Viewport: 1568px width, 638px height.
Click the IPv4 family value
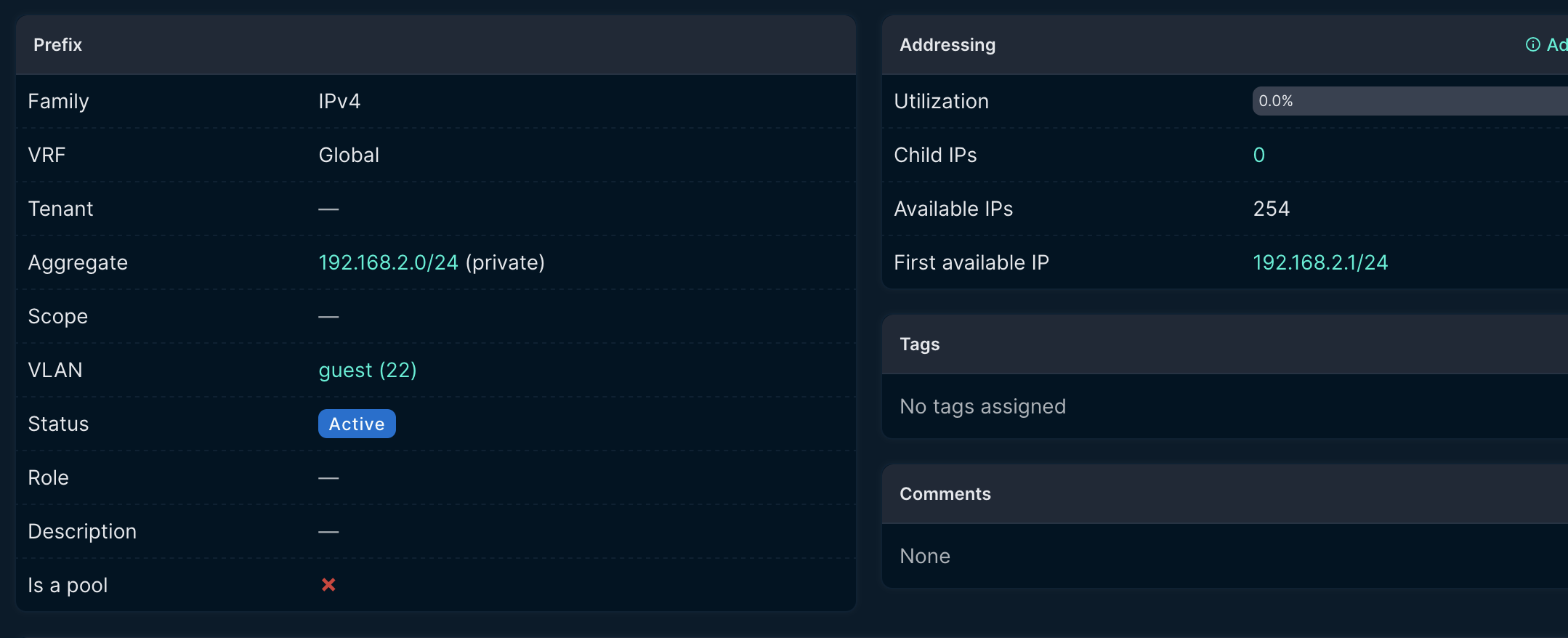click(x=339, y=101)
